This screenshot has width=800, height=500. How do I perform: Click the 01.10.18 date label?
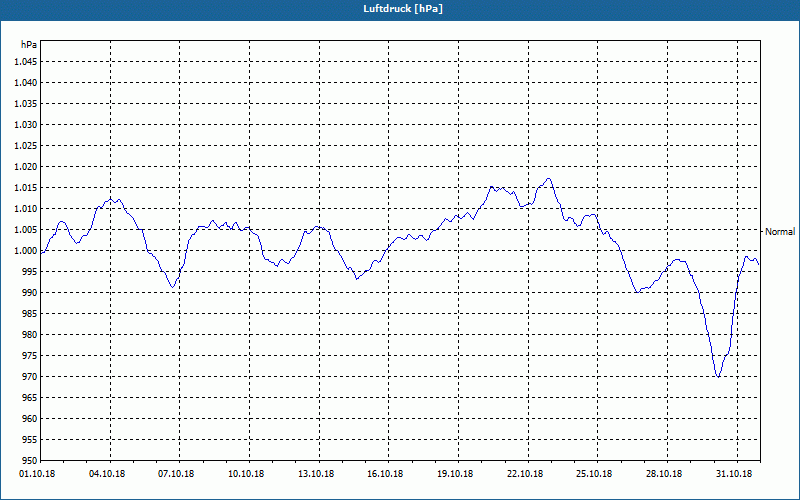pyautogui.click(x=37, y=474)
